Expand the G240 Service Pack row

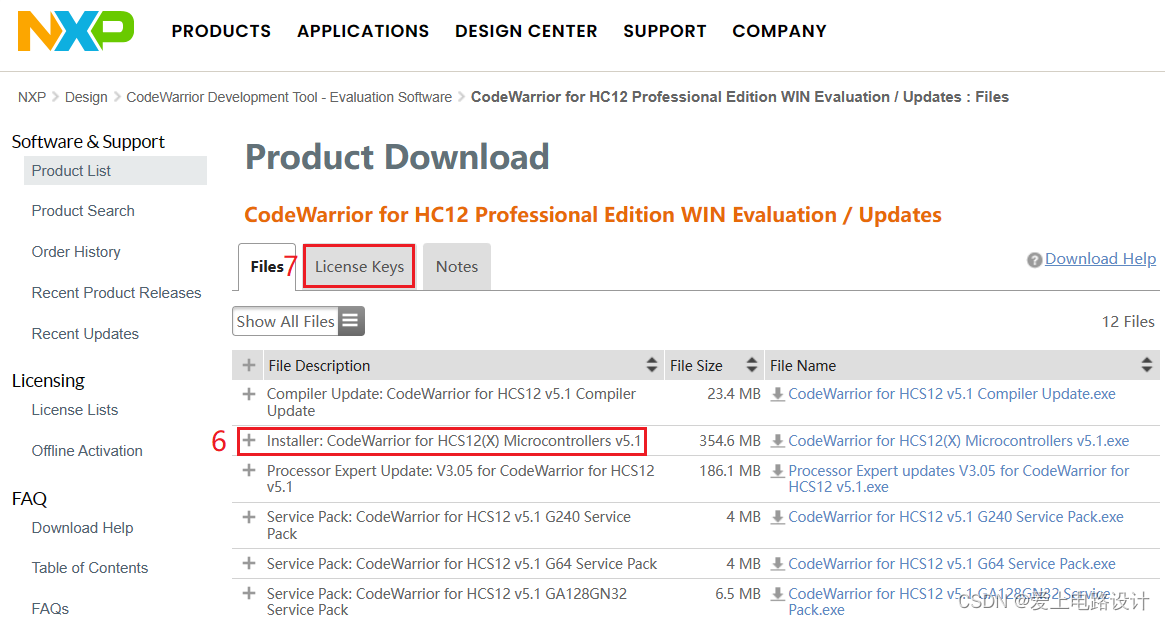[x=249, y=517]
